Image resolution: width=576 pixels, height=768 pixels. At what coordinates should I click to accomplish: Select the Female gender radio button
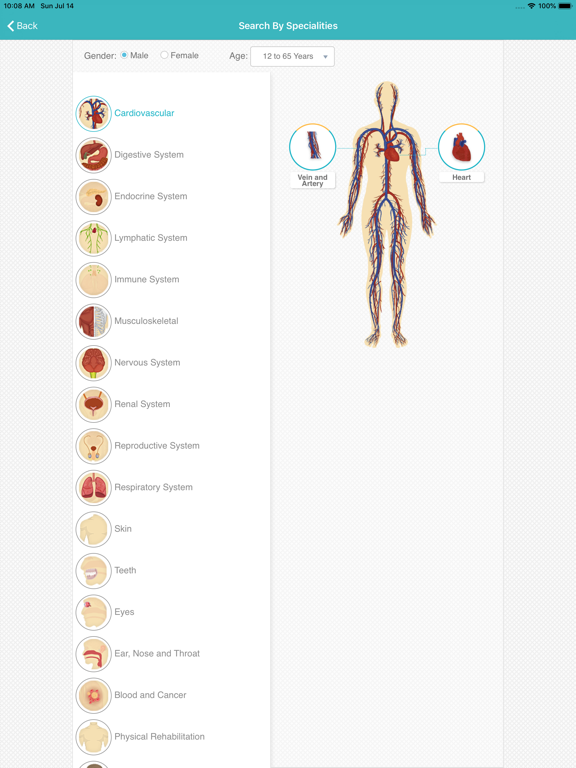[164, 55]
